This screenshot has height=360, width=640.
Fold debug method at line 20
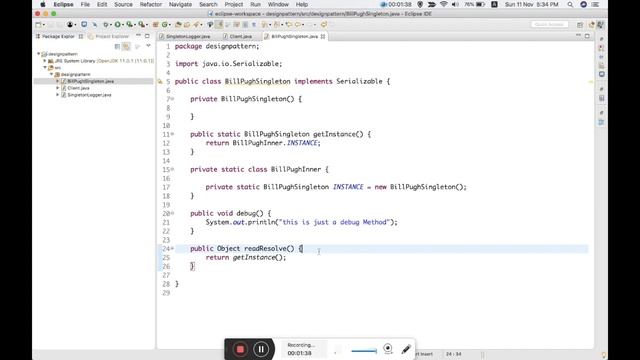point(172,213)
